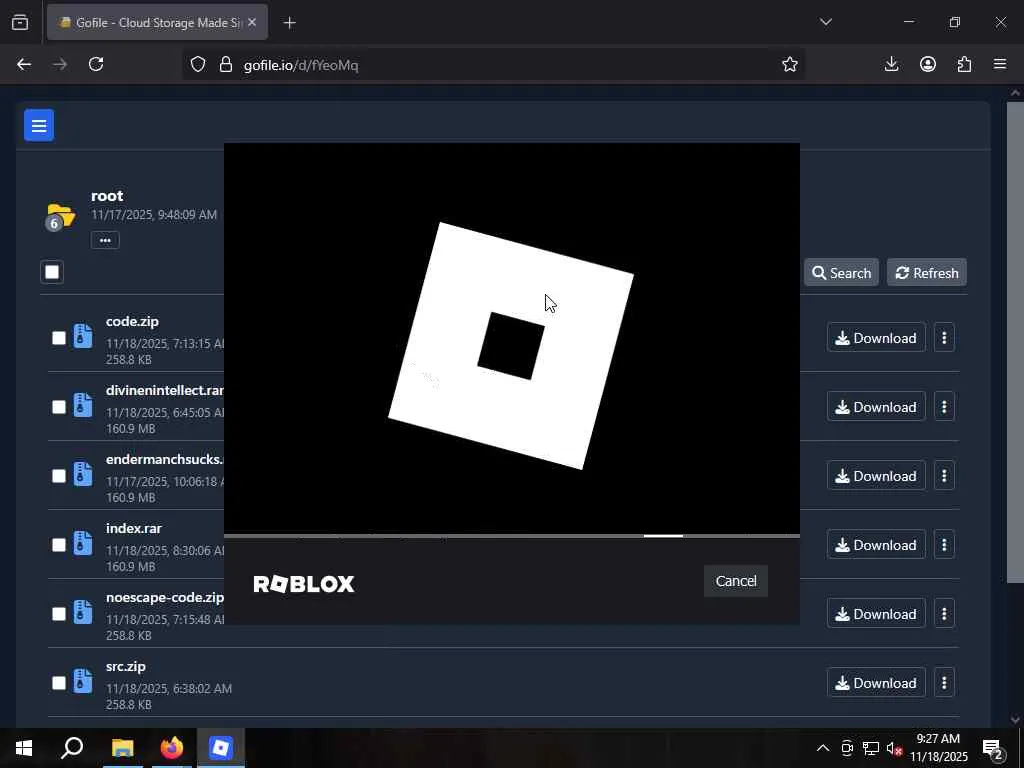This screenshot has height=768, width=1024.
Task: Click the page vertical scrollbar thumb
Action: (1015, 342)
